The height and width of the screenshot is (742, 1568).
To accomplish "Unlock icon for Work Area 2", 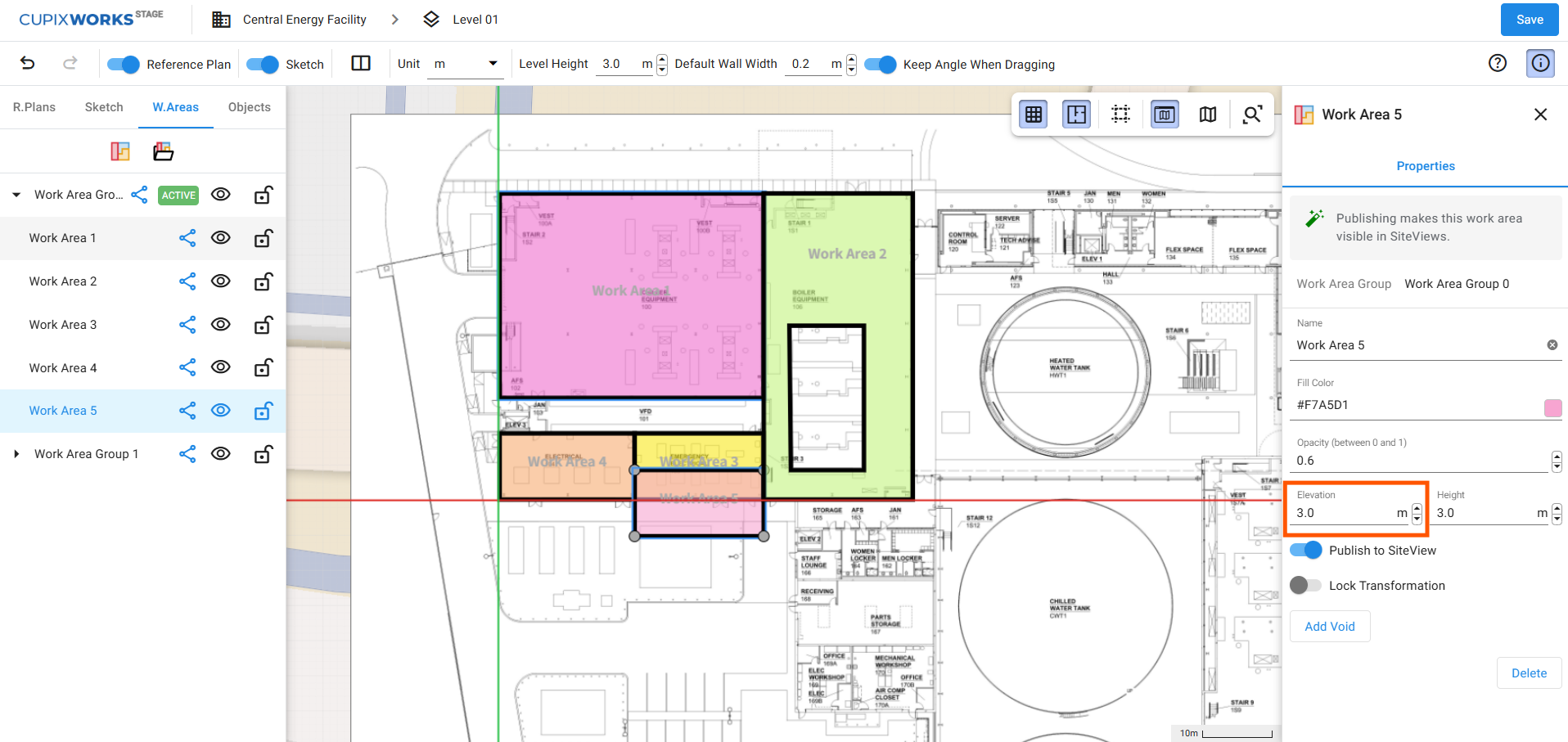I will [x=263, y=281].
